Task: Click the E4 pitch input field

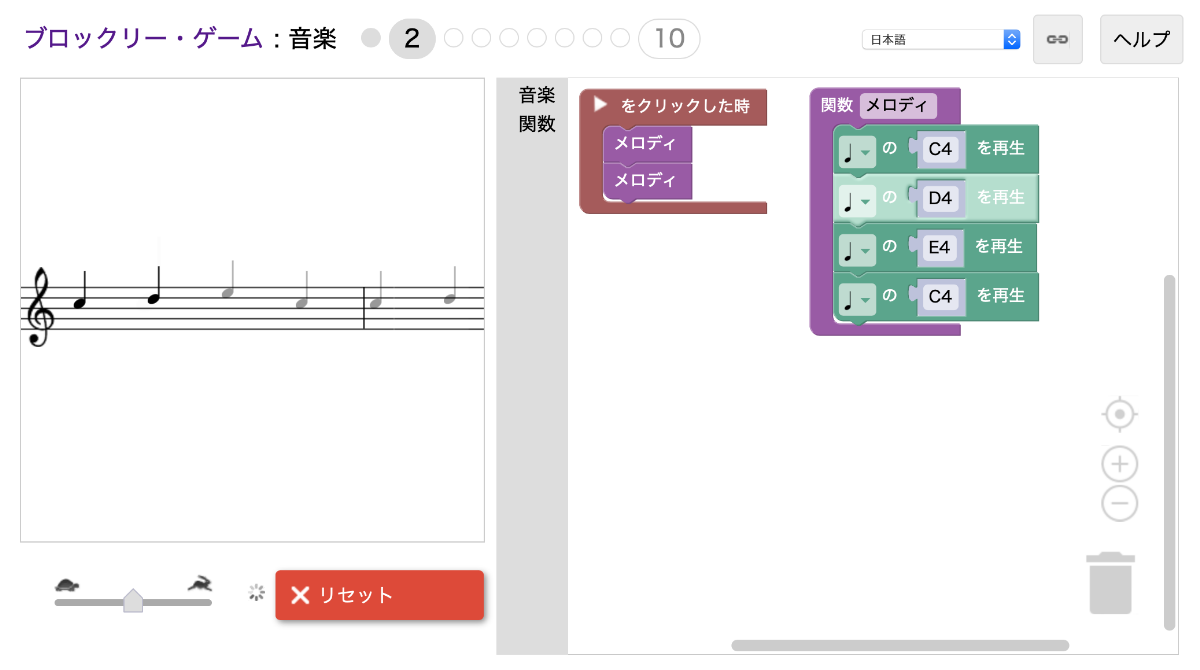Action: [939, 247]
